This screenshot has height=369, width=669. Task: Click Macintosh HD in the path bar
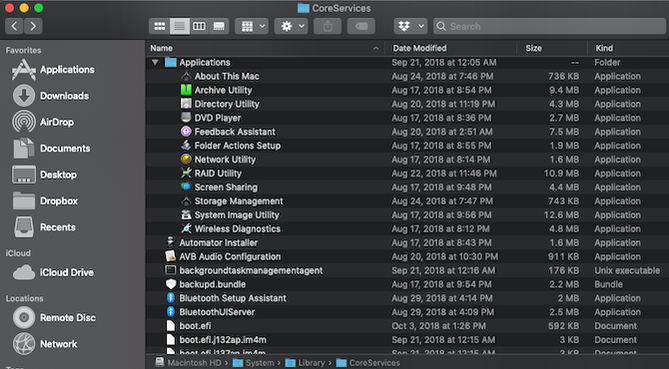pos(188,363)
